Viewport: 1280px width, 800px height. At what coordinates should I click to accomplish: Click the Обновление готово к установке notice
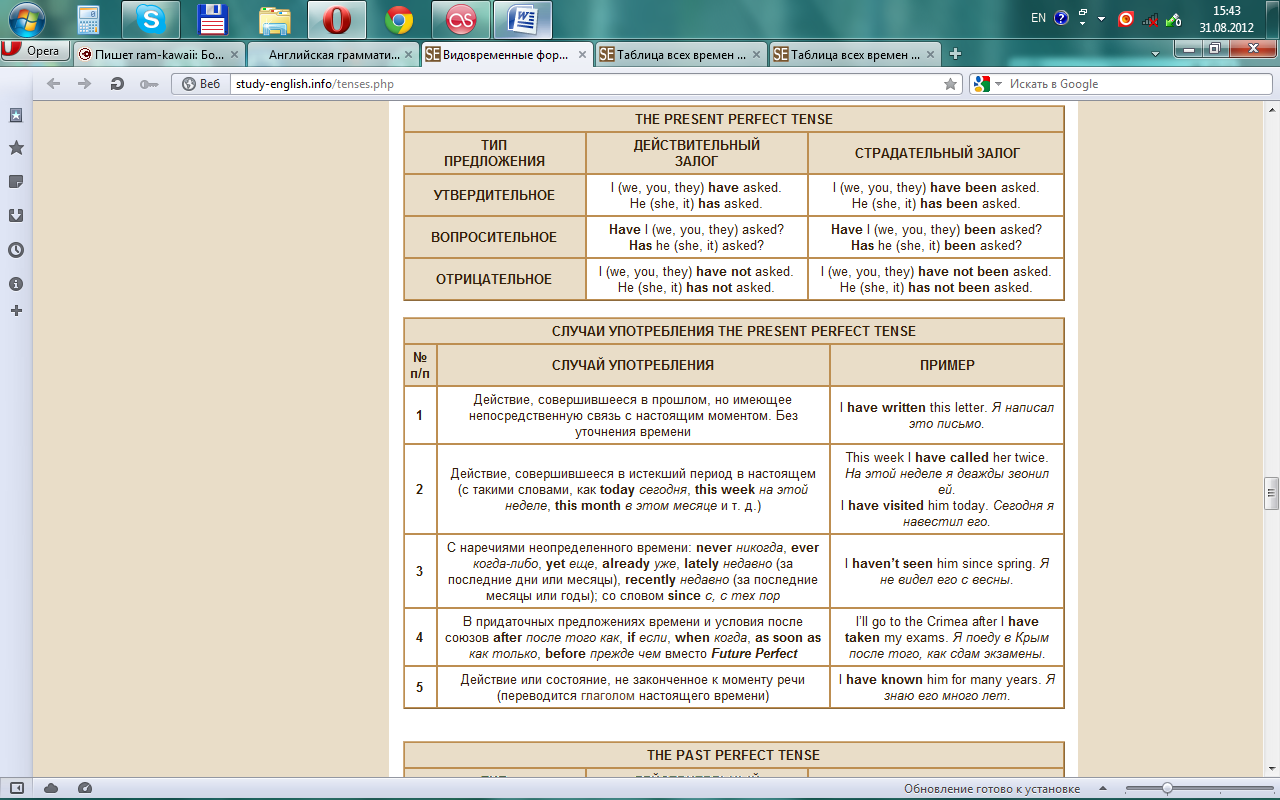pyautogui.click(x=992, y=789)
